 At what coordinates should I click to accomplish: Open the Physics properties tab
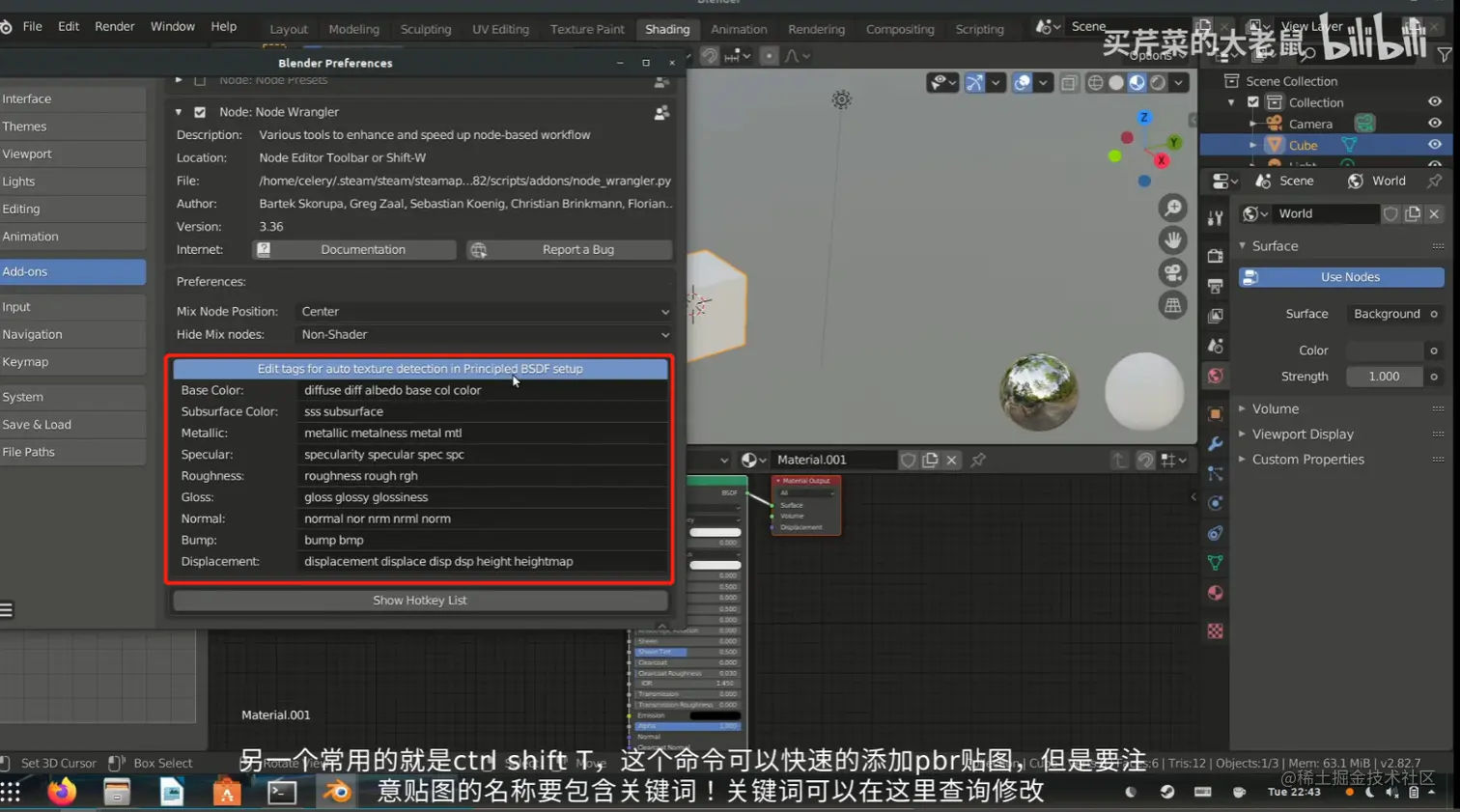click(1215, 503)
